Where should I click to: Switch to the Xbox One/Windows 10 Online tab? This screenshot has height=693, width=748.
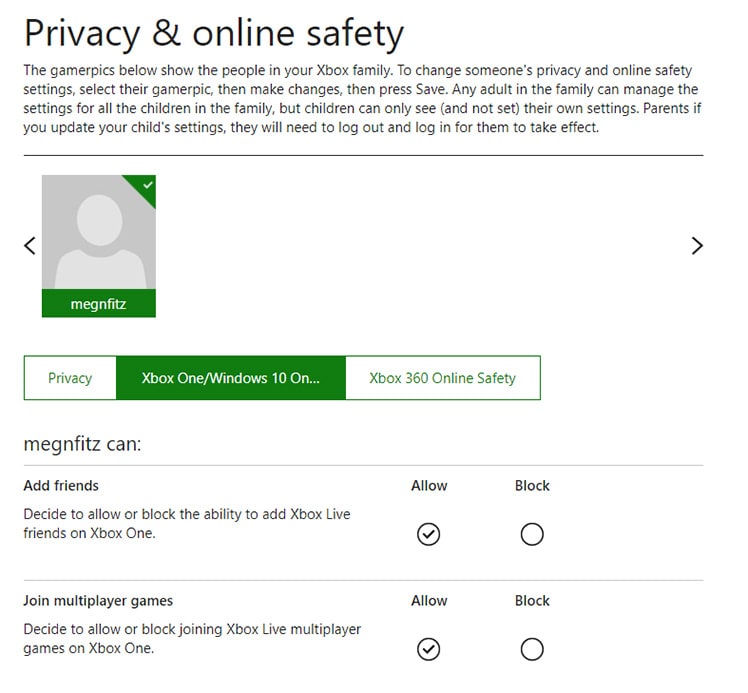coord(231,378)
